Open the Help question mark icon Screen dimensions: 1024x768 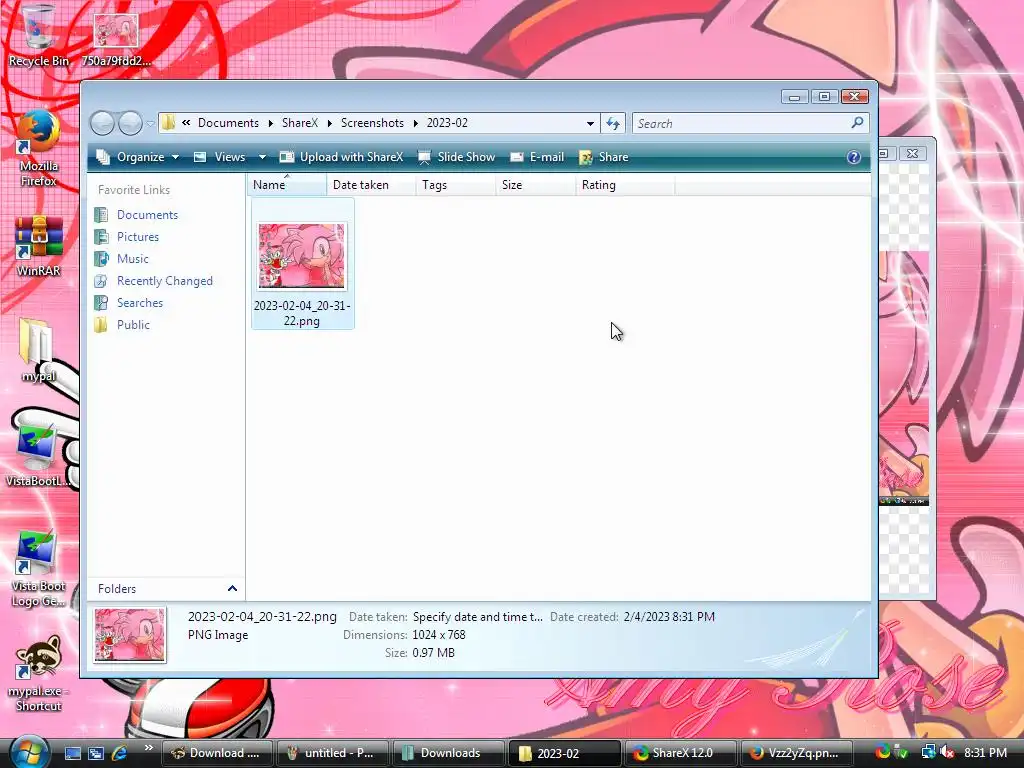[854, 157]
